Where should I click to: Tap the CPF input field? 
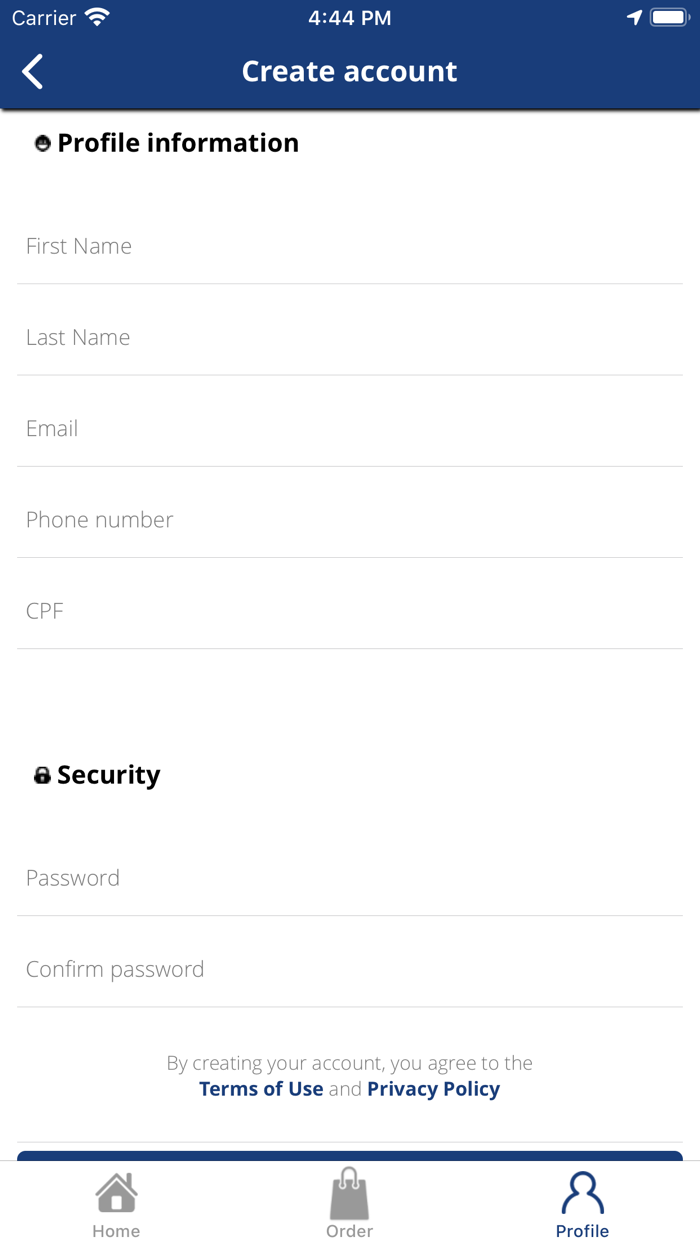coord(350,610)
